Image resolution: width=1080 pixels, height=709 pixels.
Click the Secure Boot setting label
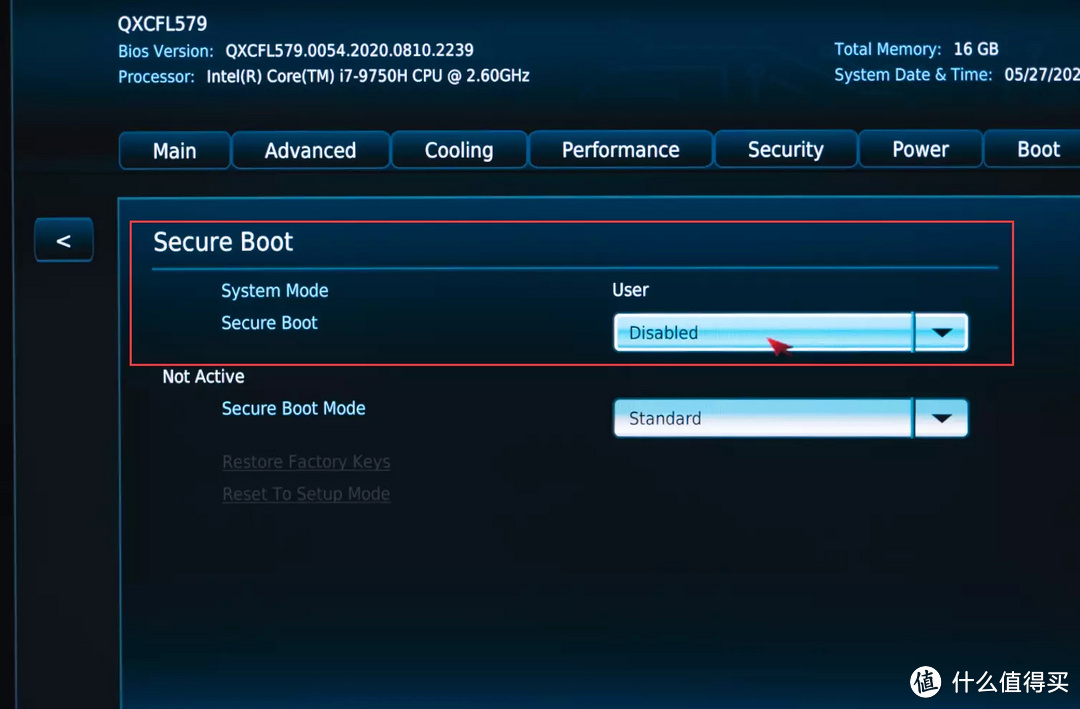(269, 322)
